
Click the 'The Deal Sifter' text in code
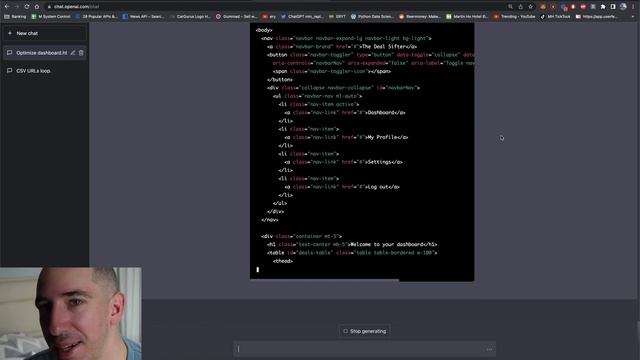point(385,47)
